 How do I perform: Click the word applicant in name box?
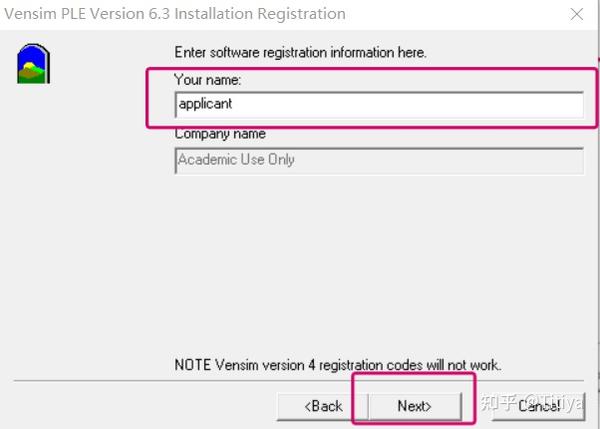(x=205, y=103)
